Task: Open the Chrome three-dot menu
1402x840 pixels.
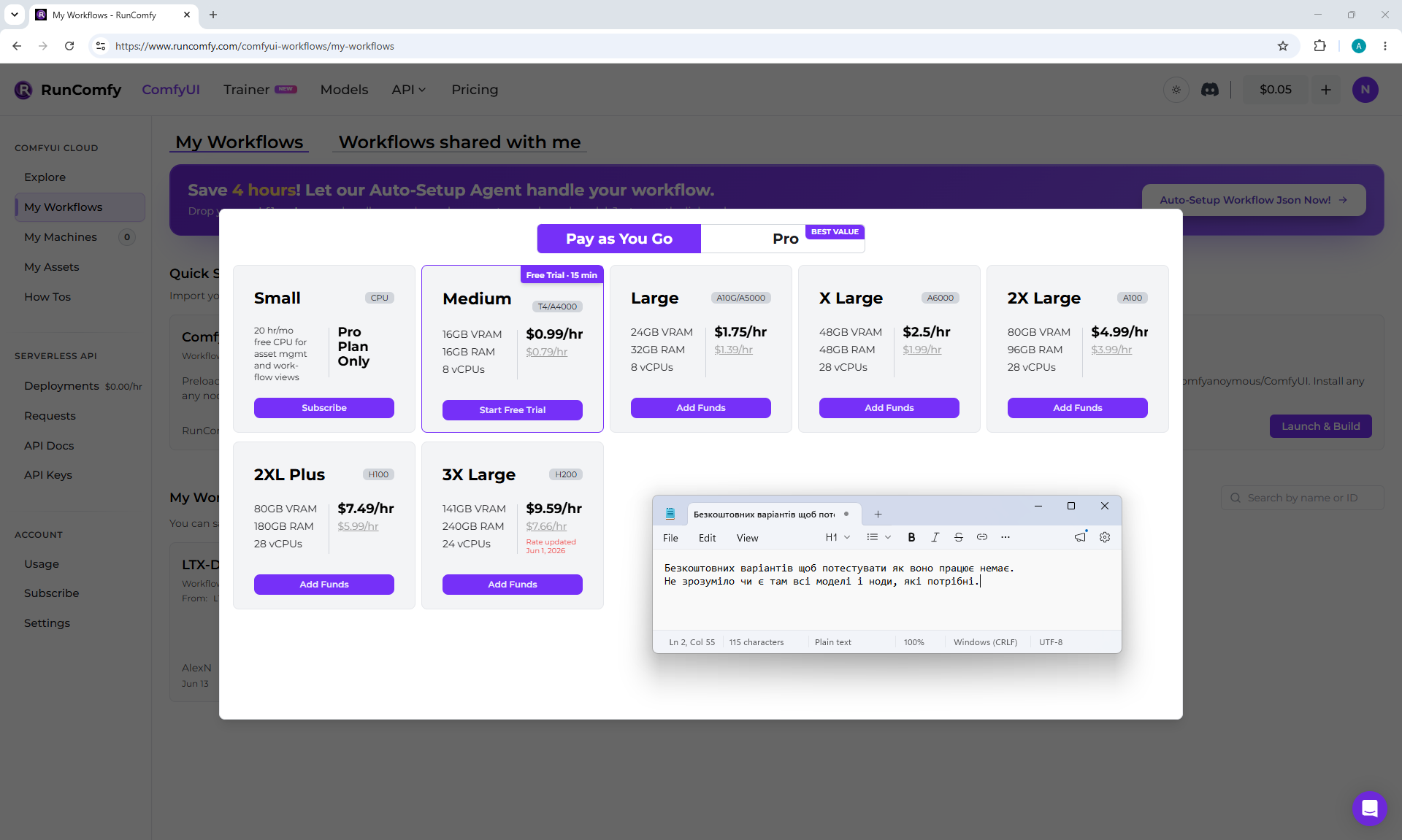Action: [1385, 46]
